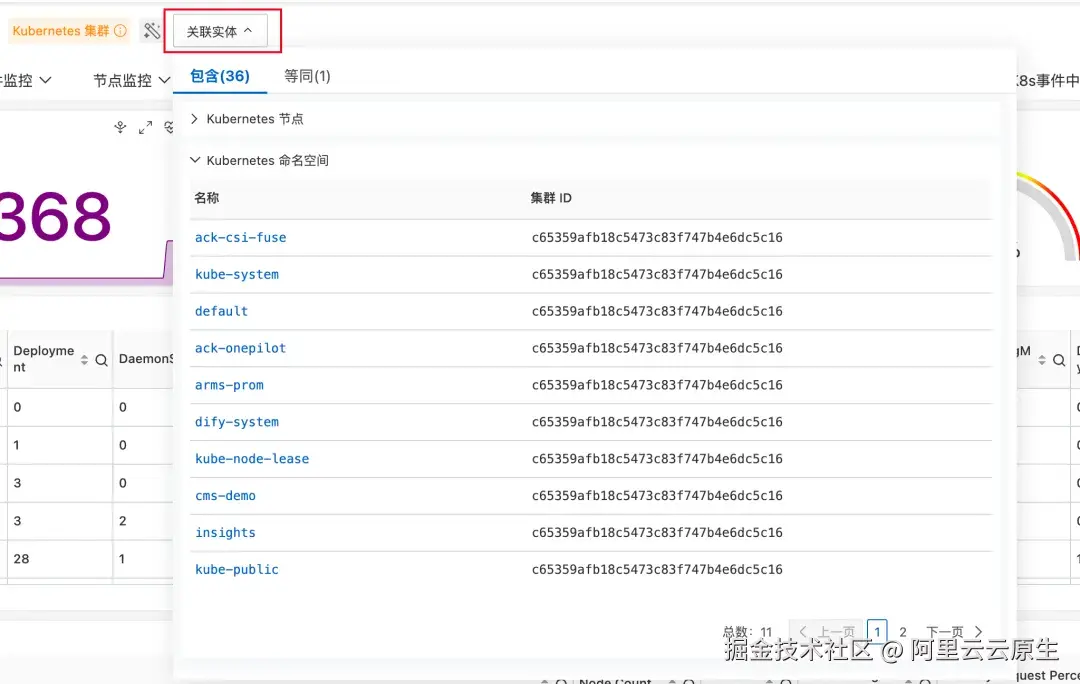The height and width of the screenshot is (684, 1080).
Task: Open the kube-public namespace link
Action: click(x=237, y=570)
